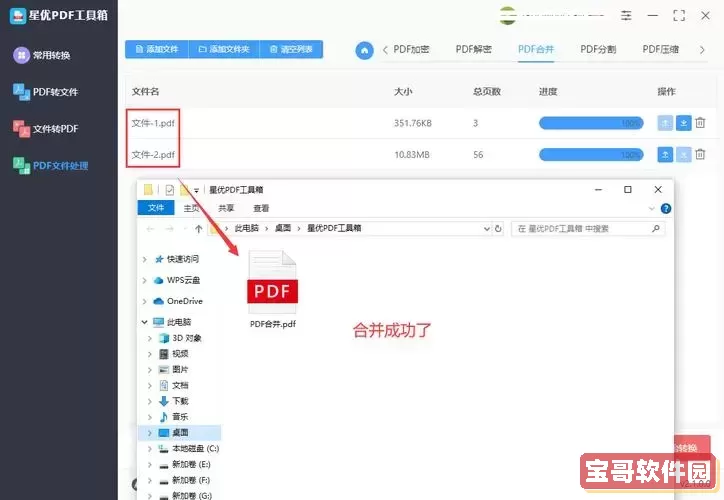Open 共享 tab in Explorer ribbon

coord(226,208)
